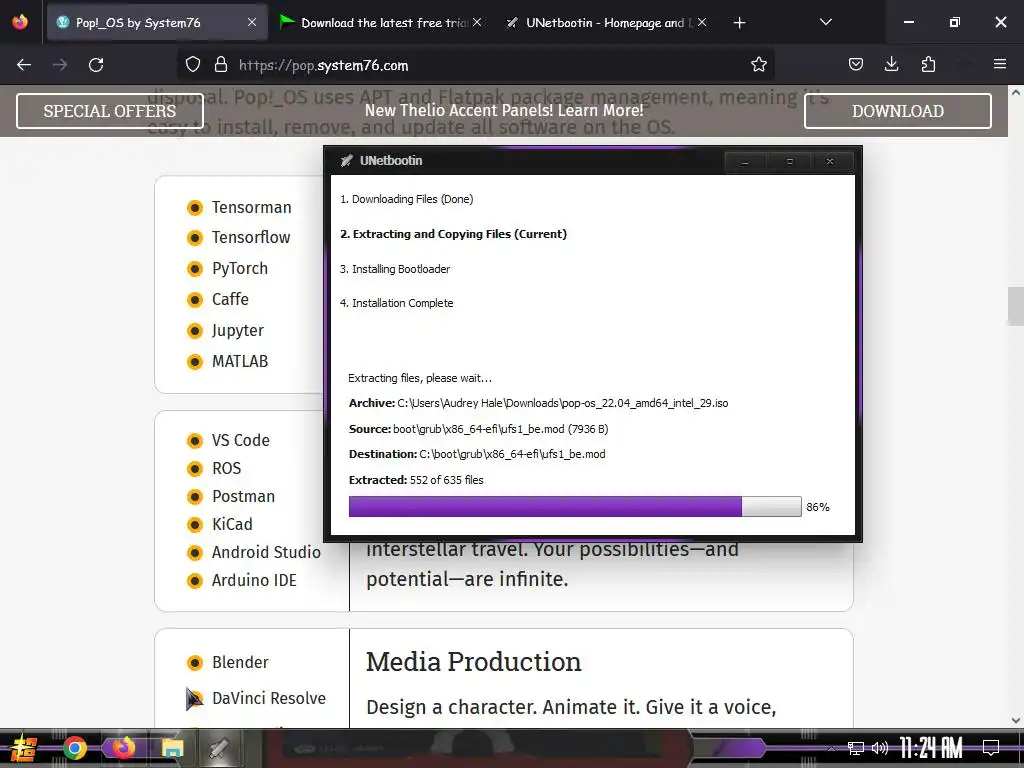1024x768 pixels.
Task: Go back to the previous page
Action: coord(24,65)
